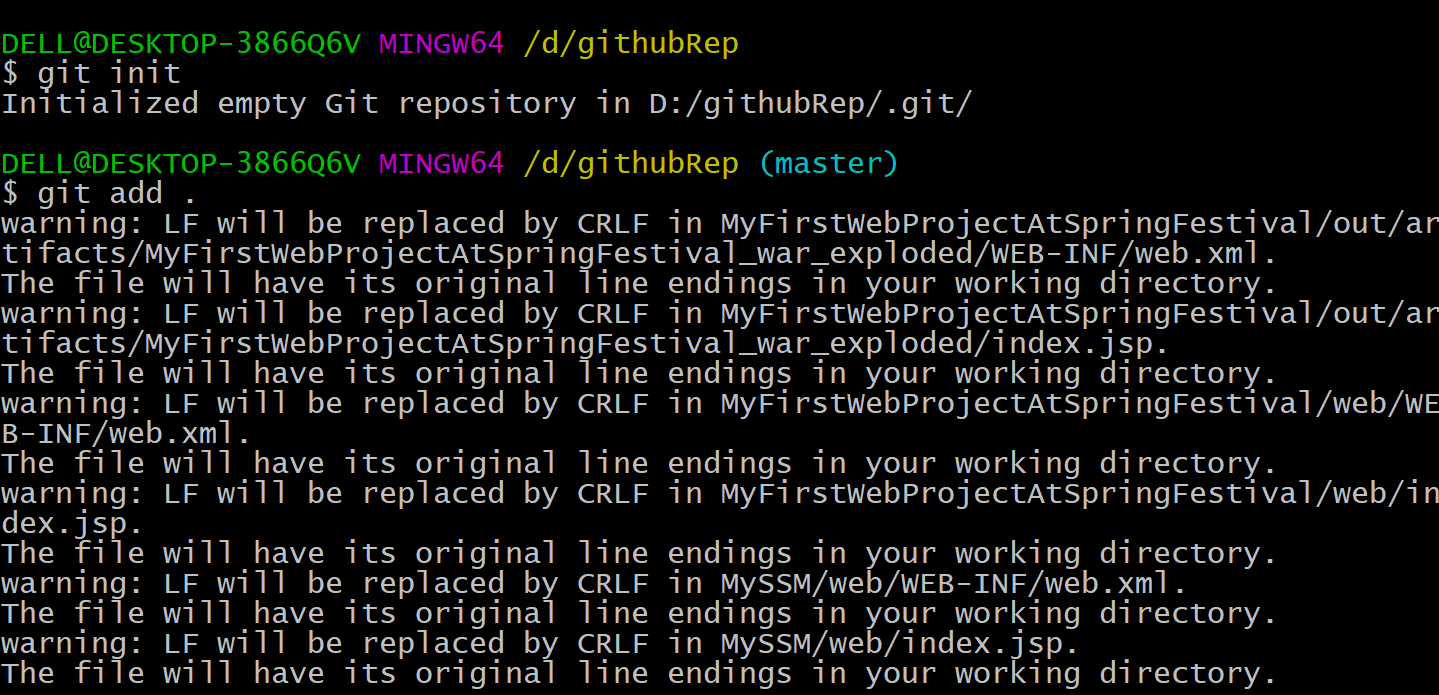1439x695 pixels.
Task: Click warning line ending 'MyFirstWebProjectAtSpringFestival/web/WE'
Action: 720,403
